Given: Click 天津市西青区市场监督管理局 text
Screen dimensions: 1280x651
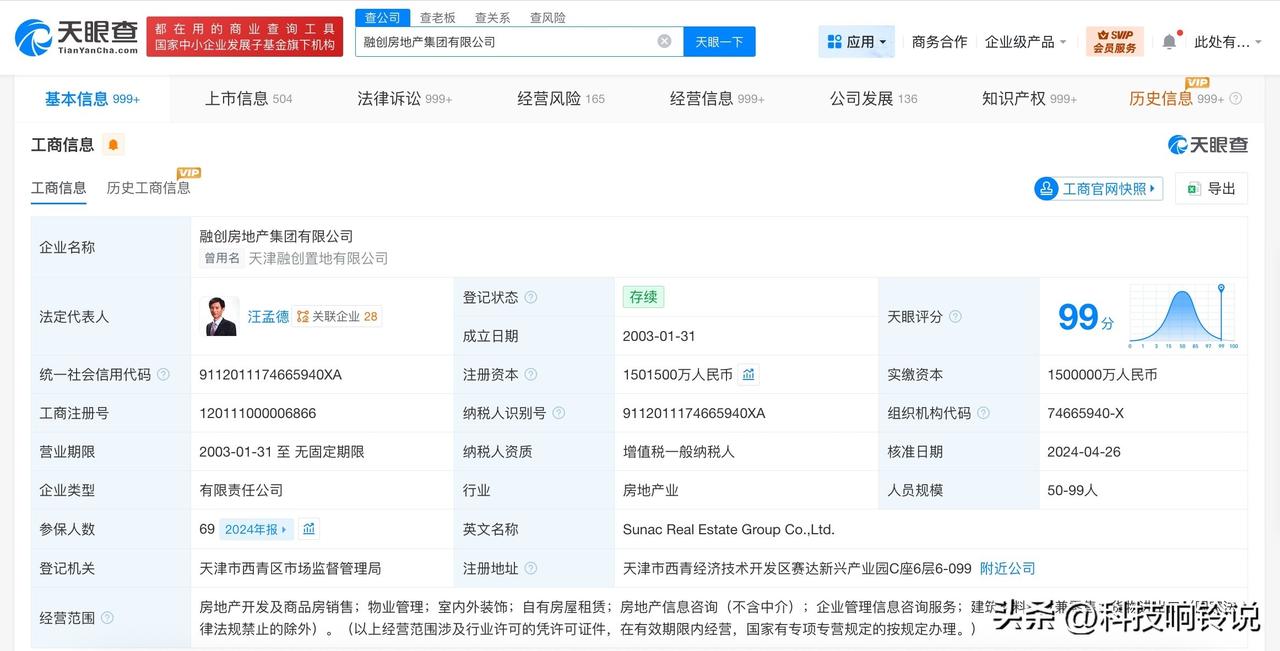Looking at the screenshot, I should tap(290, 568).
